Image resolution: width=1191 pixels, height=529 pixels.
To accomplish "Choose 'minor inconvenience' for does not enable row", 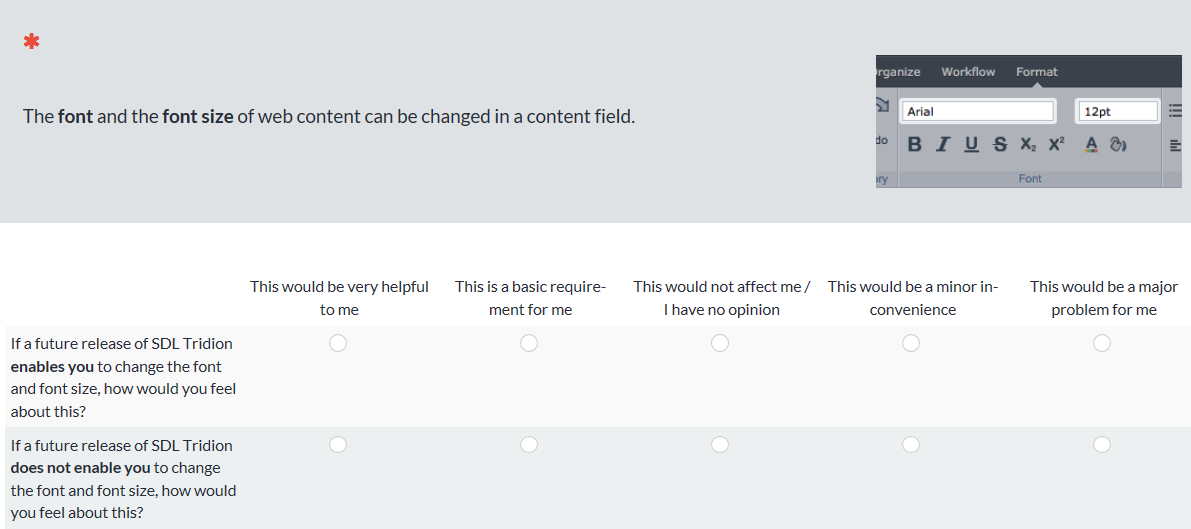I will tap(911, 444).
